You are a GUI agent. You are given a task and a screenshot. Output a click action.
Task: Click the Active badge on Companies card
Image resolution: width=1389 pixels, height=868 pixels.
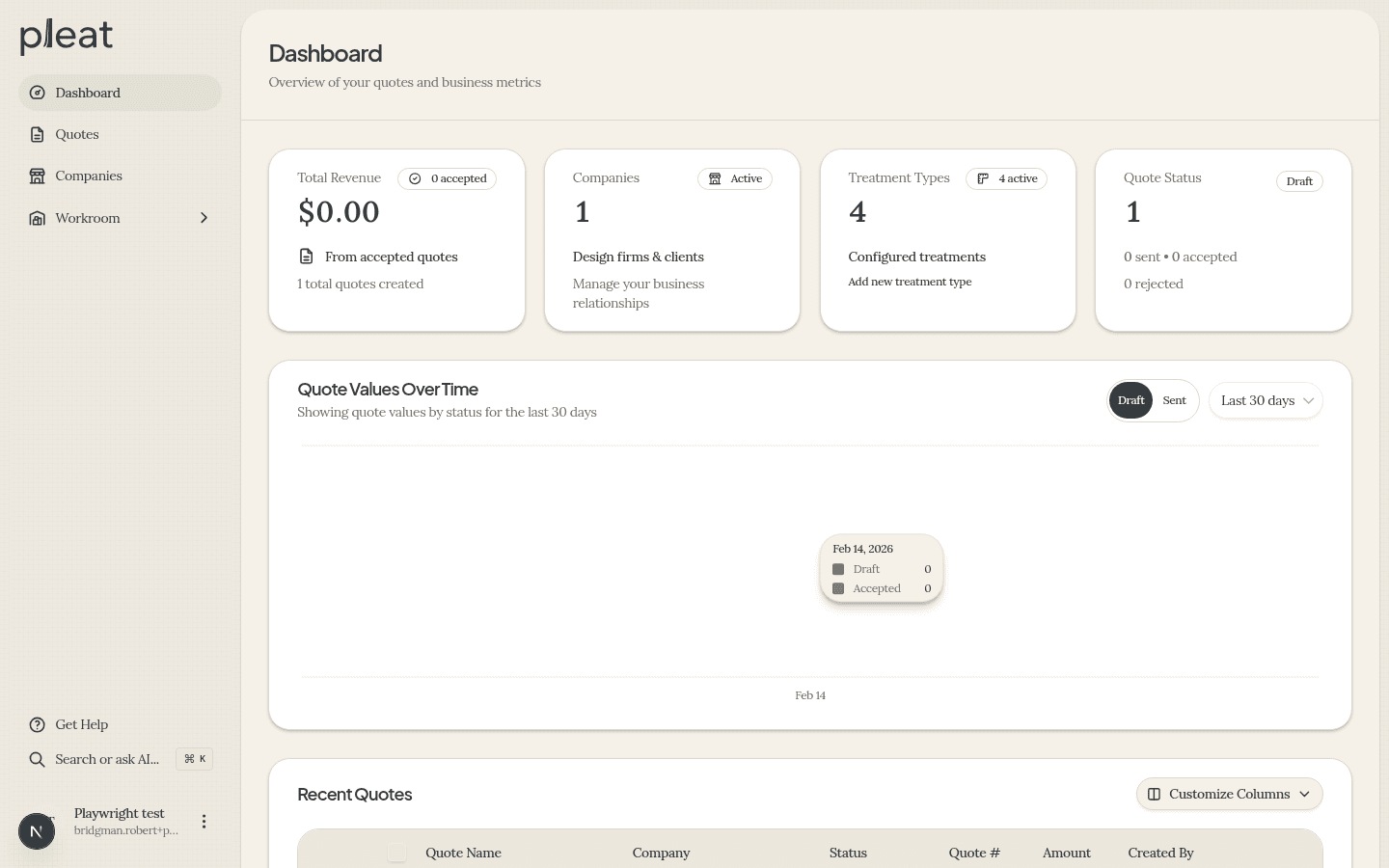click(735, 178)
